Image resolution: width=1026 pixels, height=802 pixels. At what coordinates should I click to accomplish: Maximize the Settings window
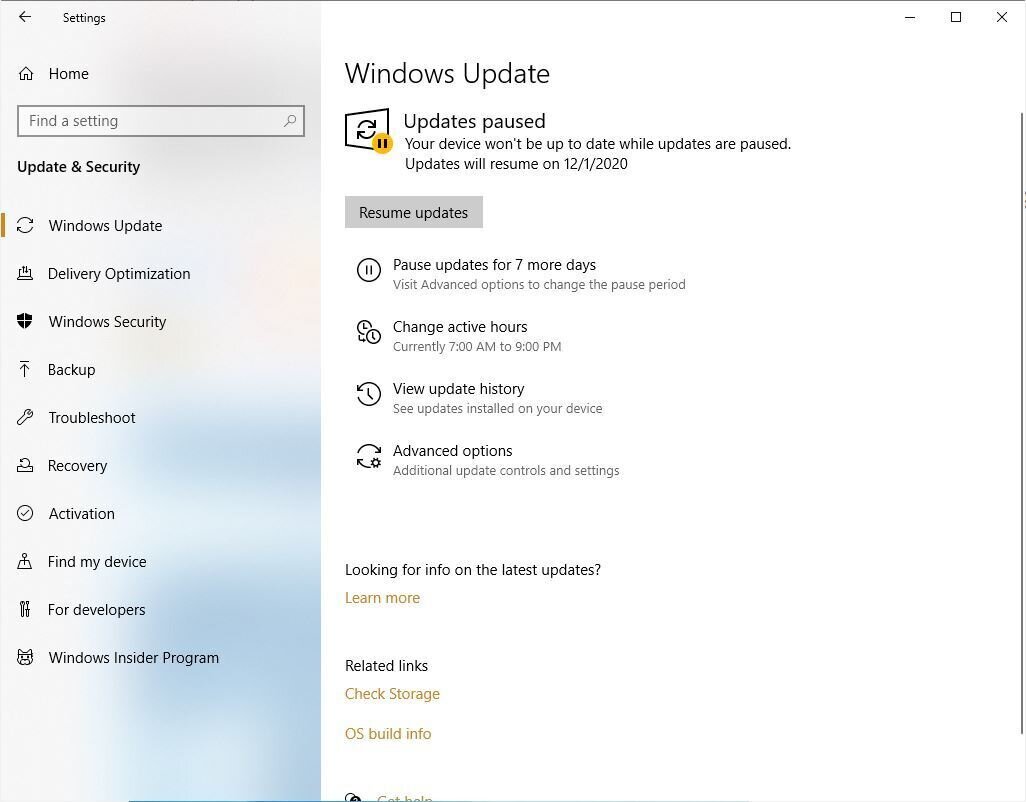click(x=955, y=17)
